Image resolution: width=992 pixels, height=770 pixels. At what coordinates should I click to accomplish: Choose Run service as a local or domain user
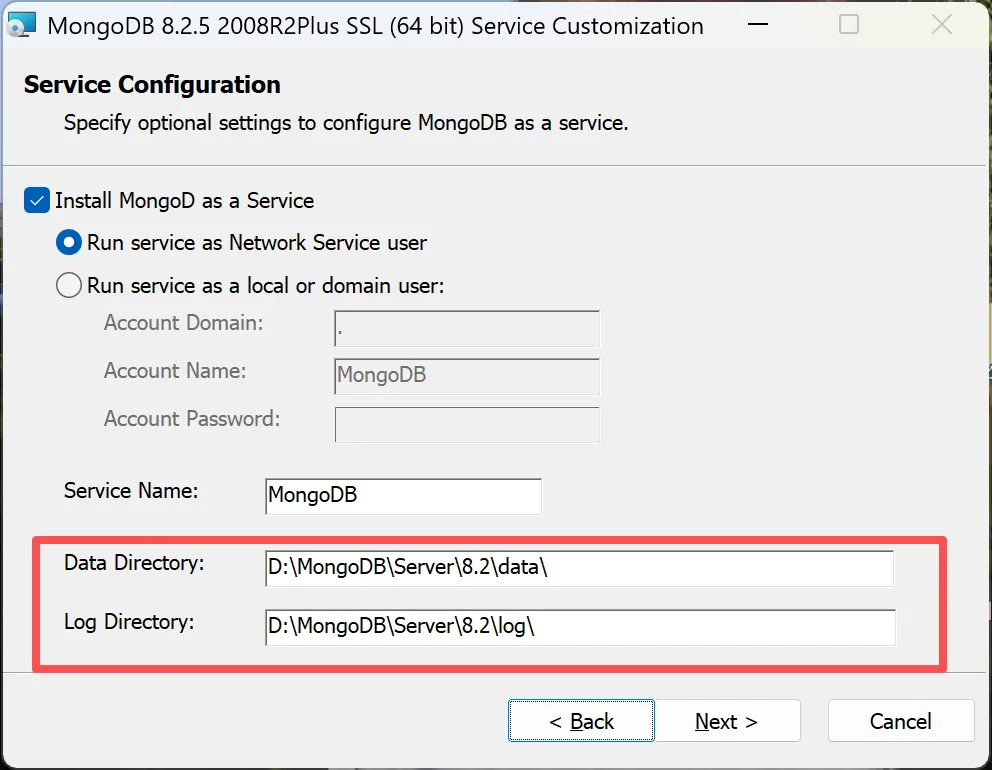point(69,285)
